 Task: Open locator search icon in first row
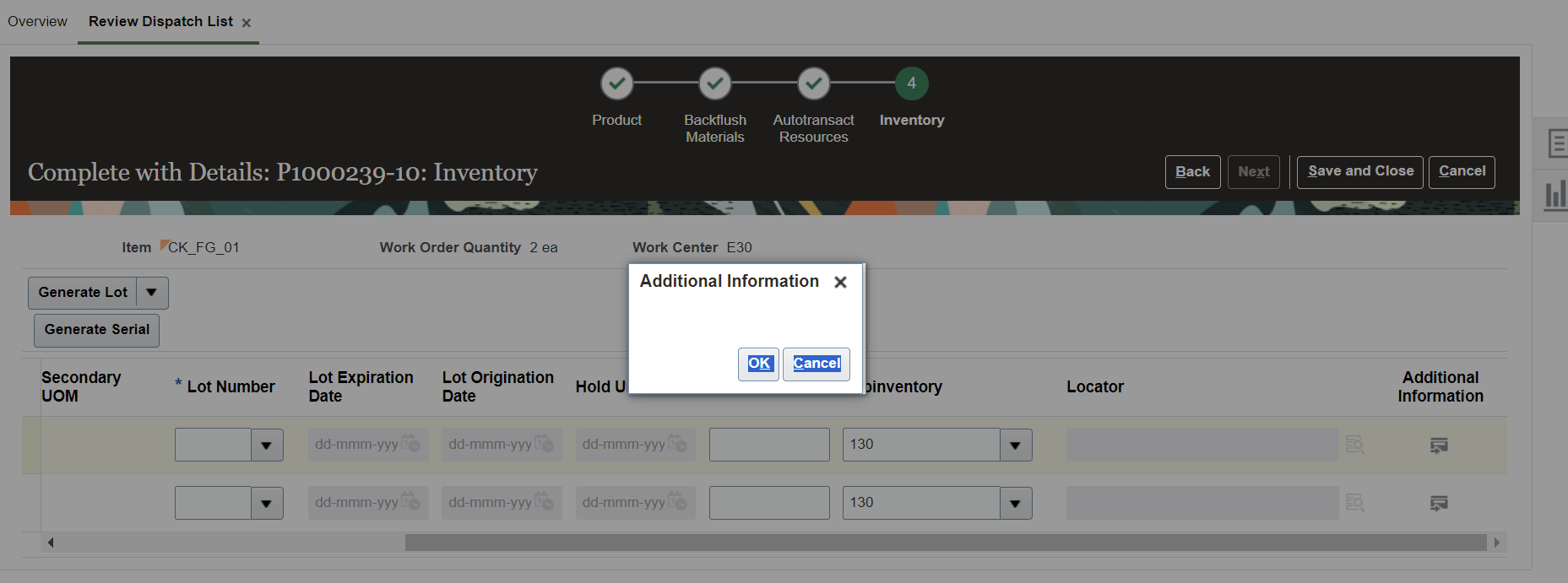[1354, 445]
